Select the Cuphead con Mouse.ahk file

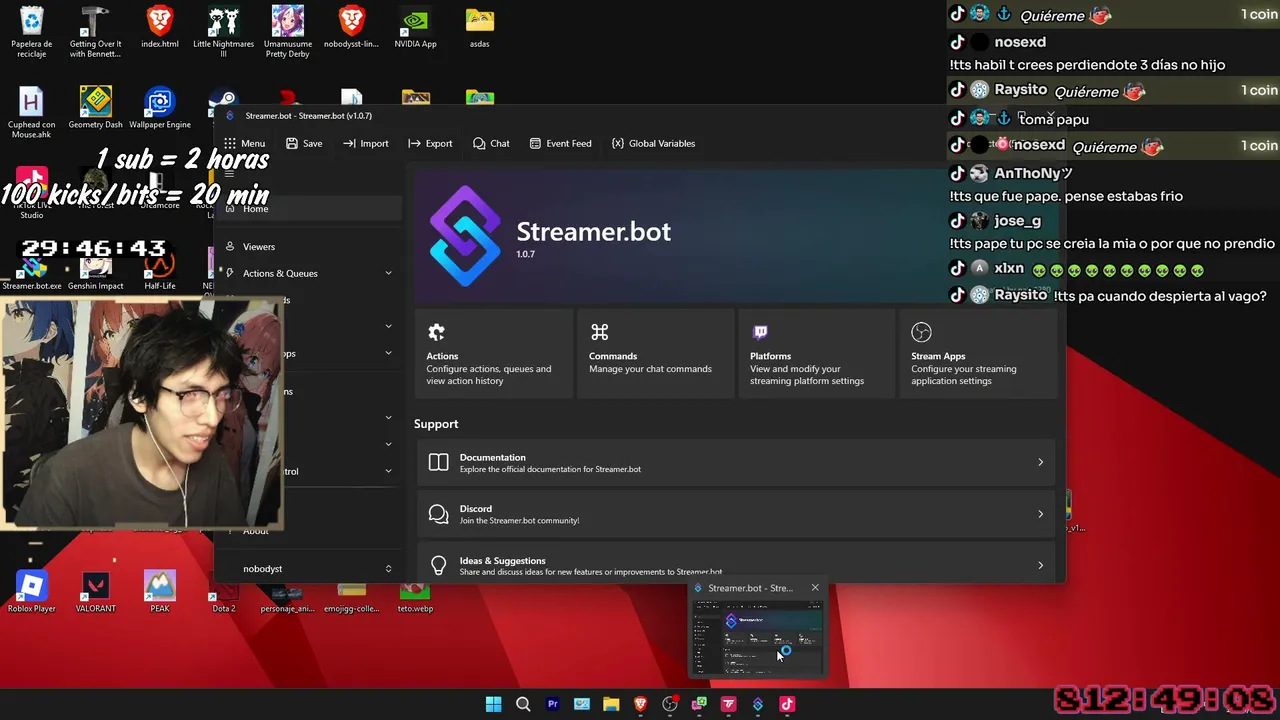(32, 112)
